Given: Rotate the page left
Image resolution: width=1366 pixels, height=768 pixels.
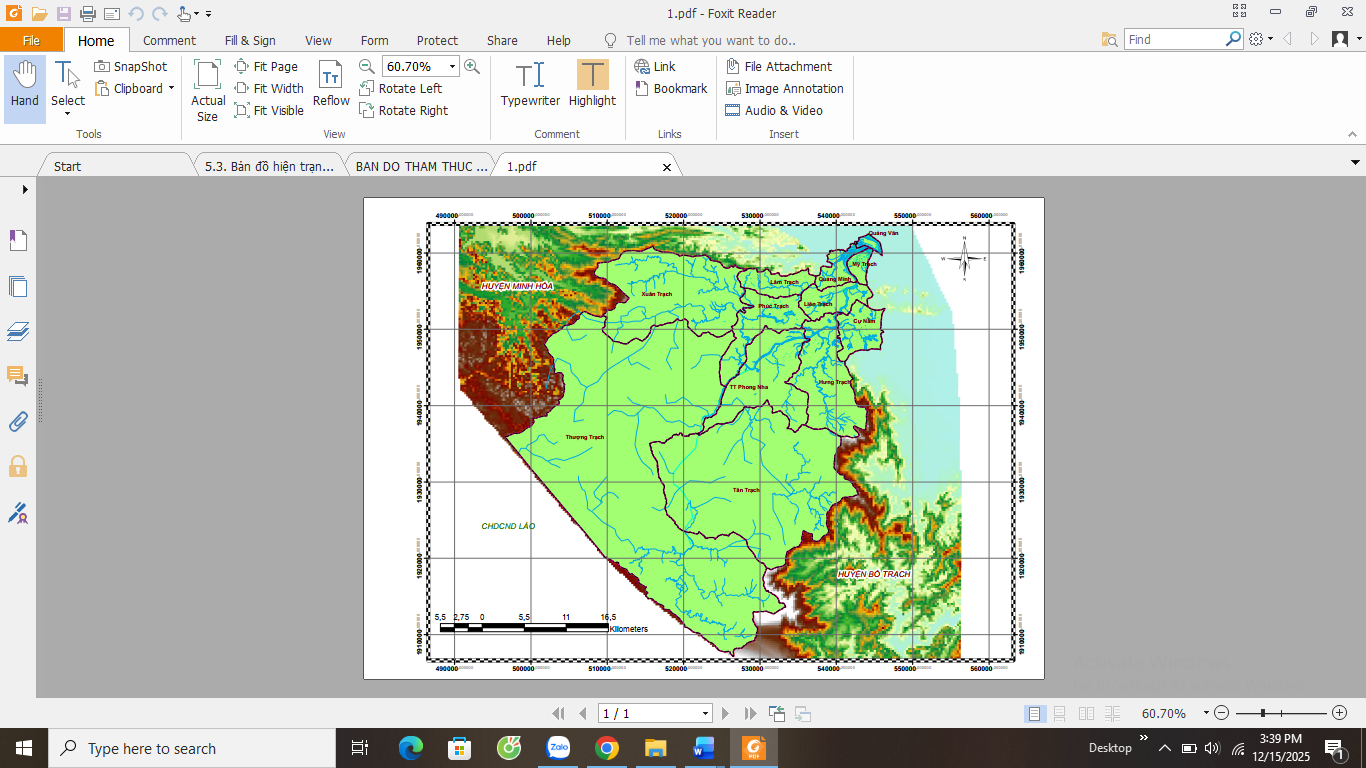Looking at the screenshot, I should pos(400,89).
